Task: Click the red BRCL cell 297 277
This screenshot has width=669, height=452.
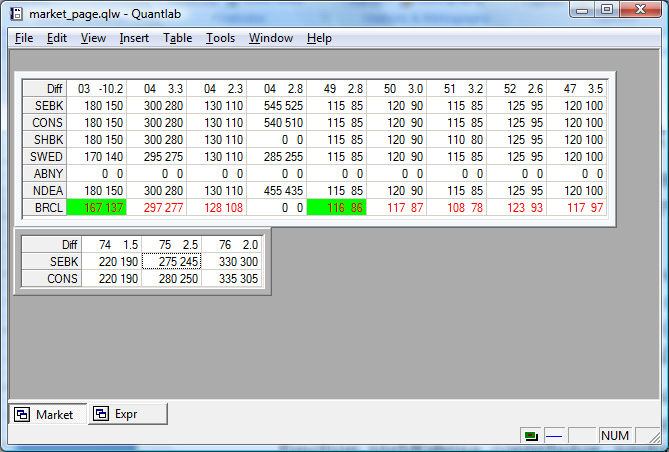Action: coord(157,207)
